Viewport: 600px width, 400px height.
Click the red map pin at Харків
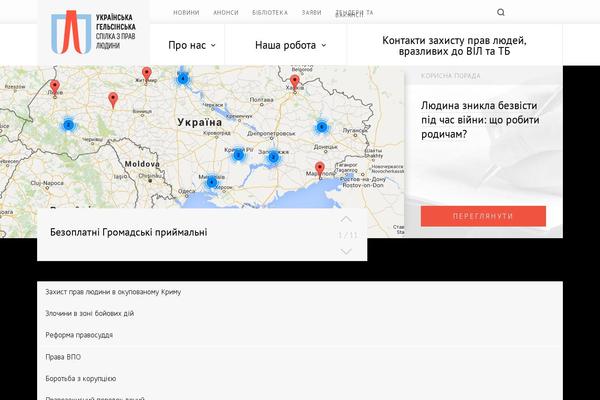coord(294,82)
